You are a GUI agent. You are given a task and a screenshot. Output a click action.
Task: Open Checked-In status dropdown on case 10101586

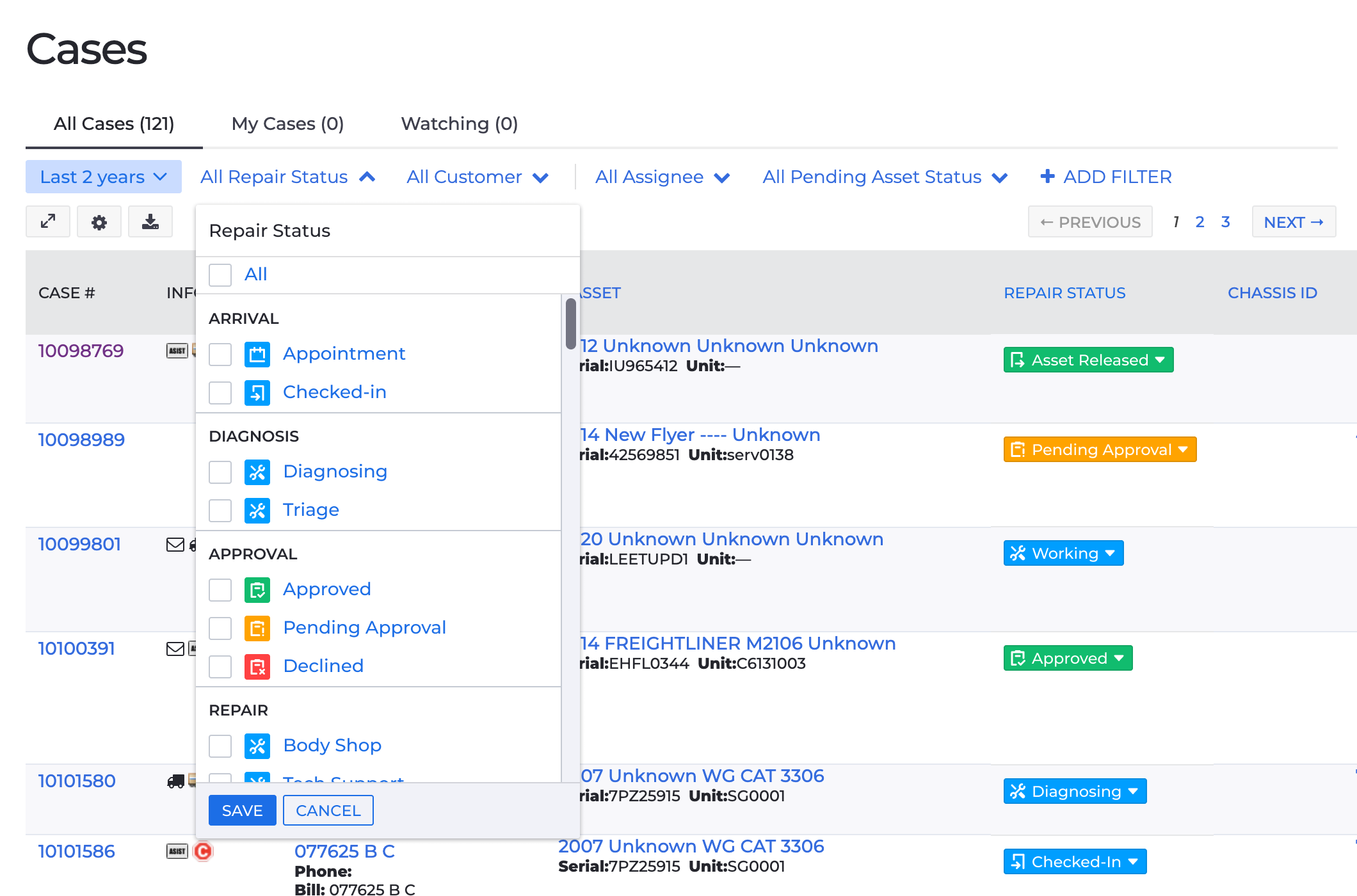(1075, 861)
